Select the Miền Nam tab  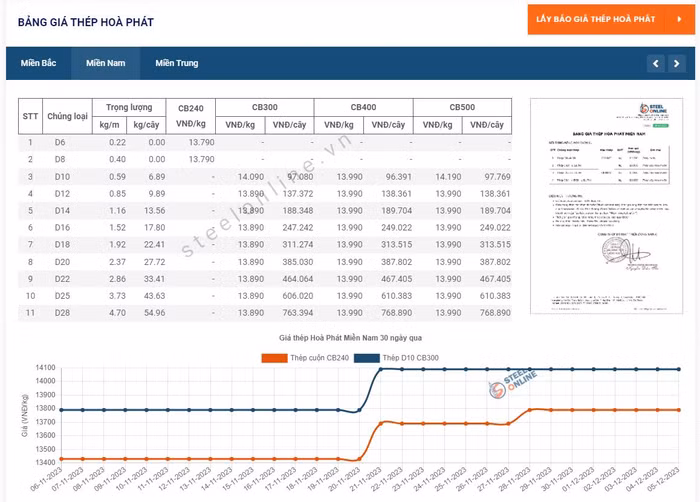point(106,63)
